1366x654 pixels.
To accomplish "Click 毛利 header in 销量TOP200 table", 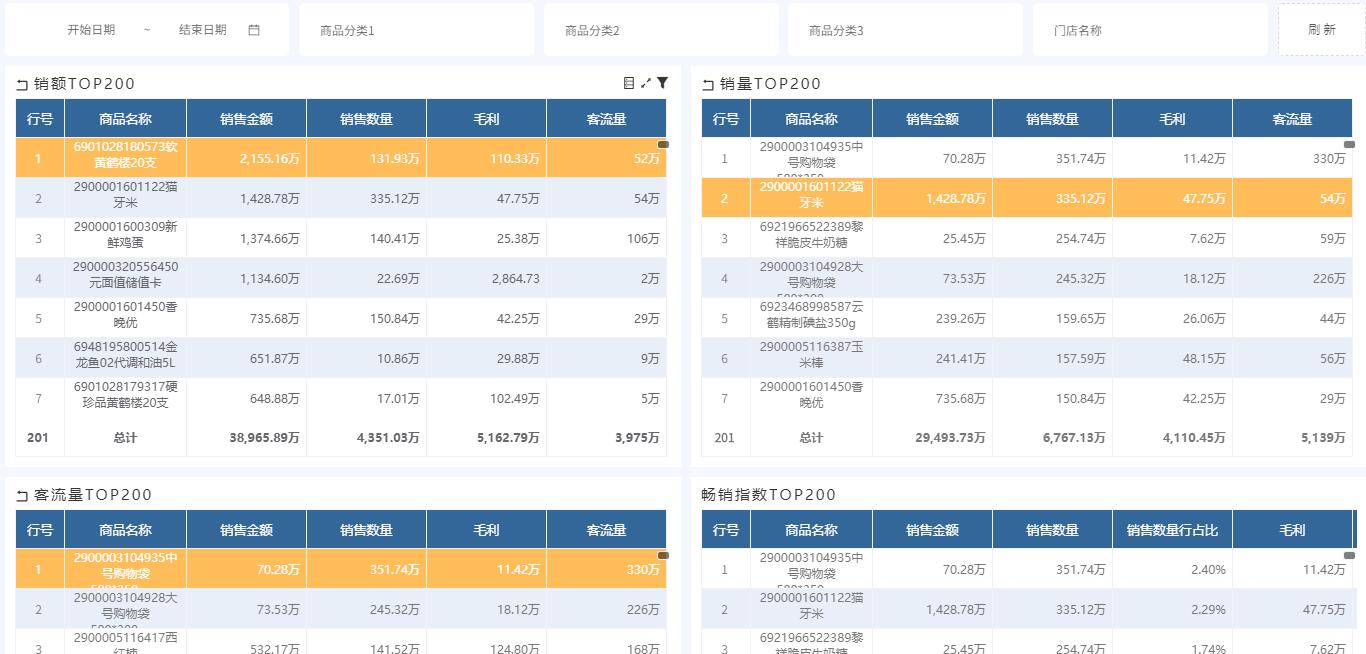I will pyautogui.click(x=1172, y=119).
